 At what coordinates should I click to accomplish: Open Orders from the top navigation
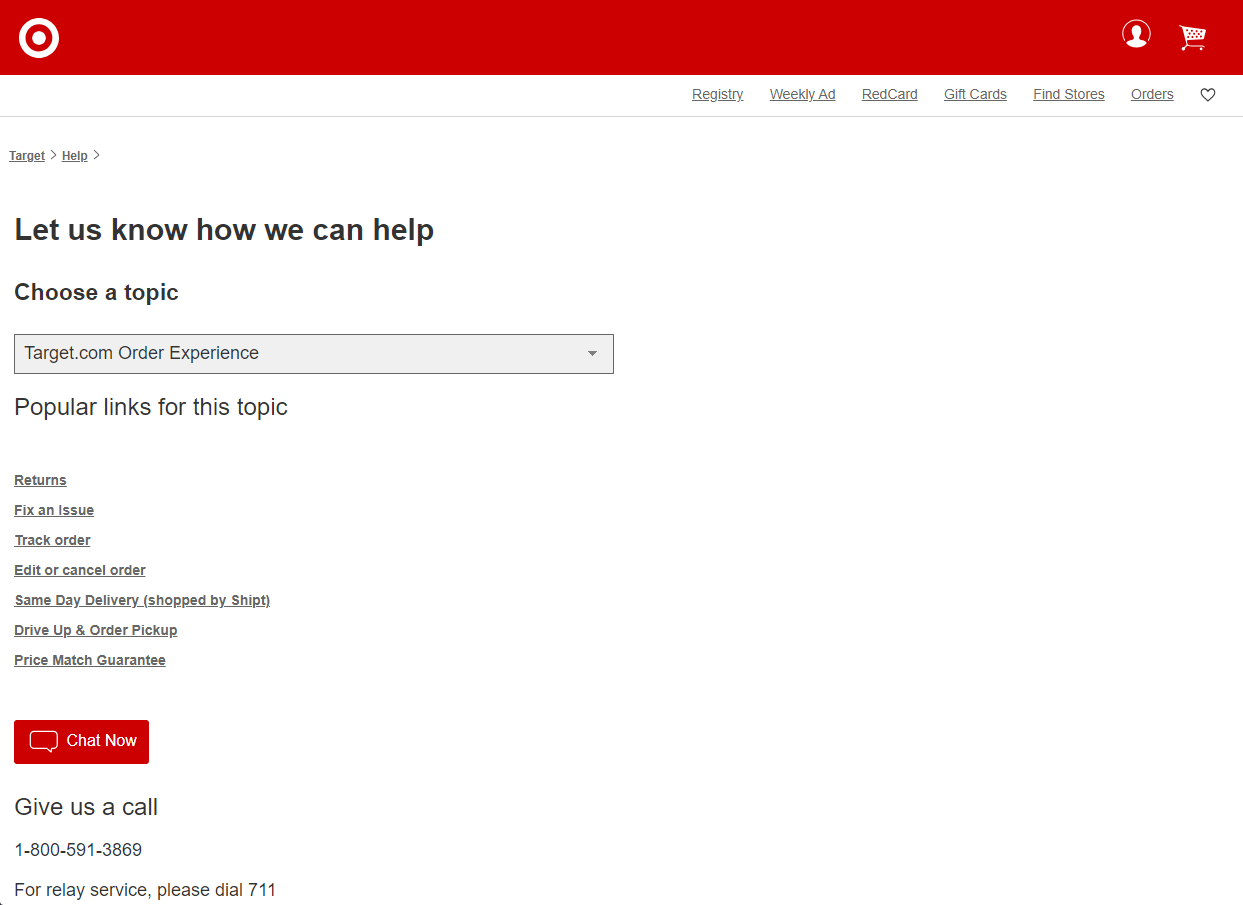(x=1152, y=94)
